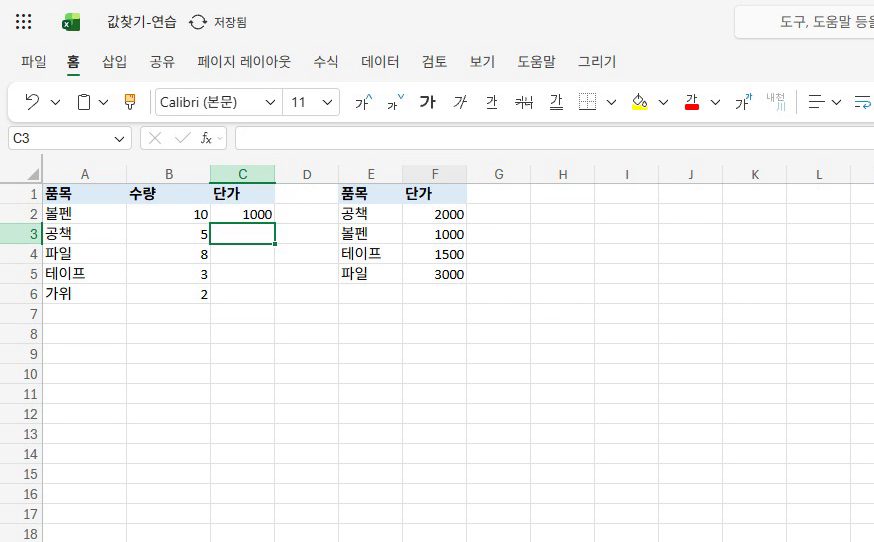Click the Undo arrow icon
Viewport: 874px width, 542px height.
pyautogui.click(x=32, y=102)
